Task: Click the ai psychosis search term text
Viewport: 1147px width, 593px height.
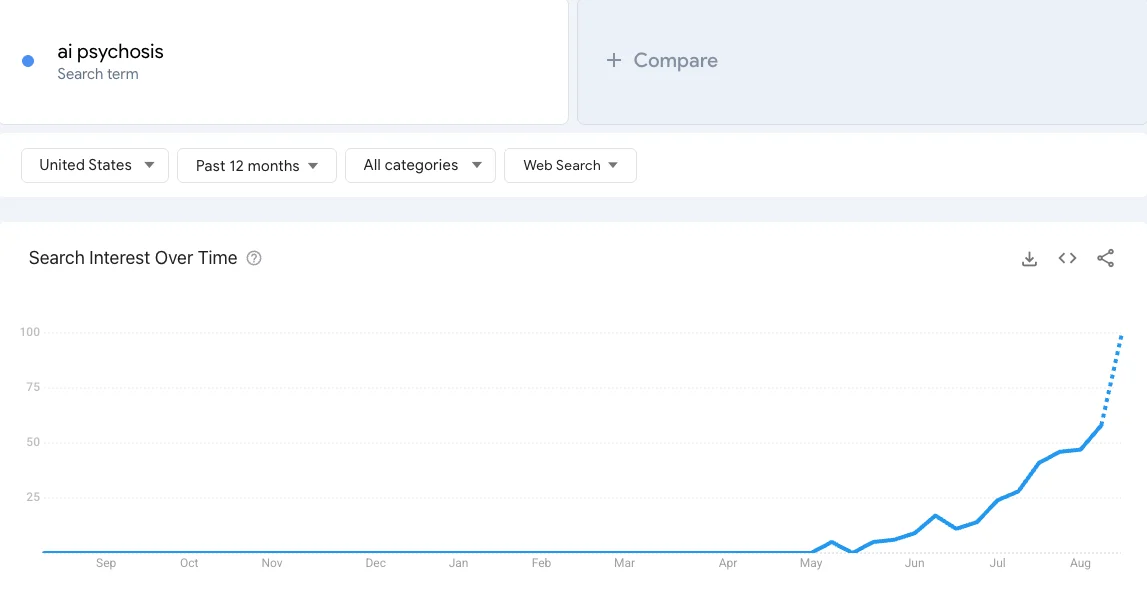Action: [110, 52]
